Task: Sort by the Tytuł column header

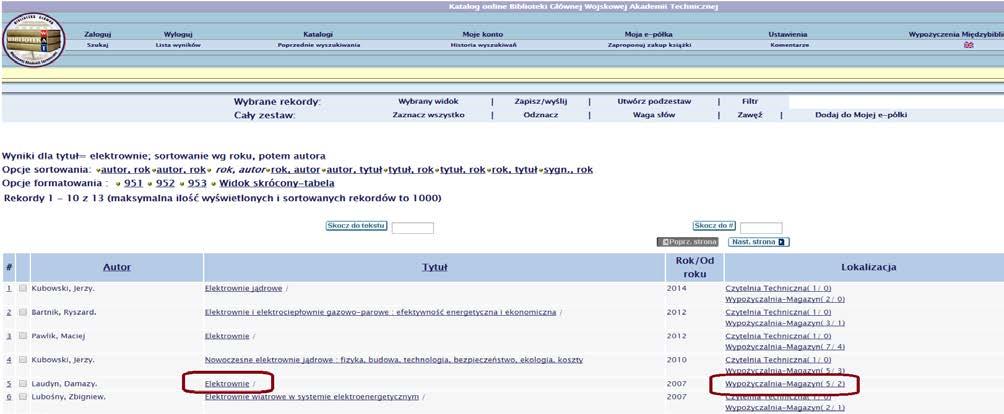Action: click(435, 267)
